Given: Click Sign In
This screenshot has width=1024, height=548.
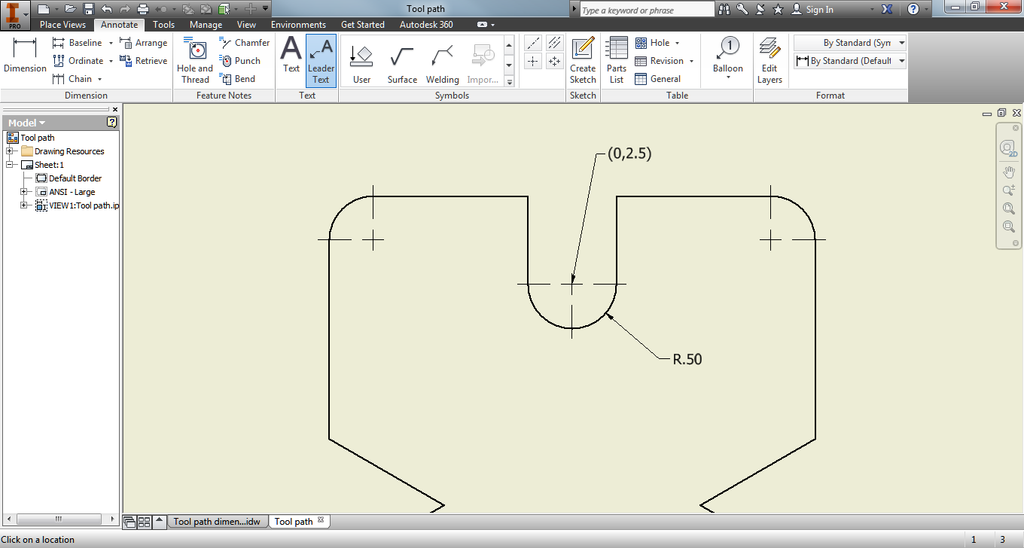Looking at the screenshot, I should 812,9.
